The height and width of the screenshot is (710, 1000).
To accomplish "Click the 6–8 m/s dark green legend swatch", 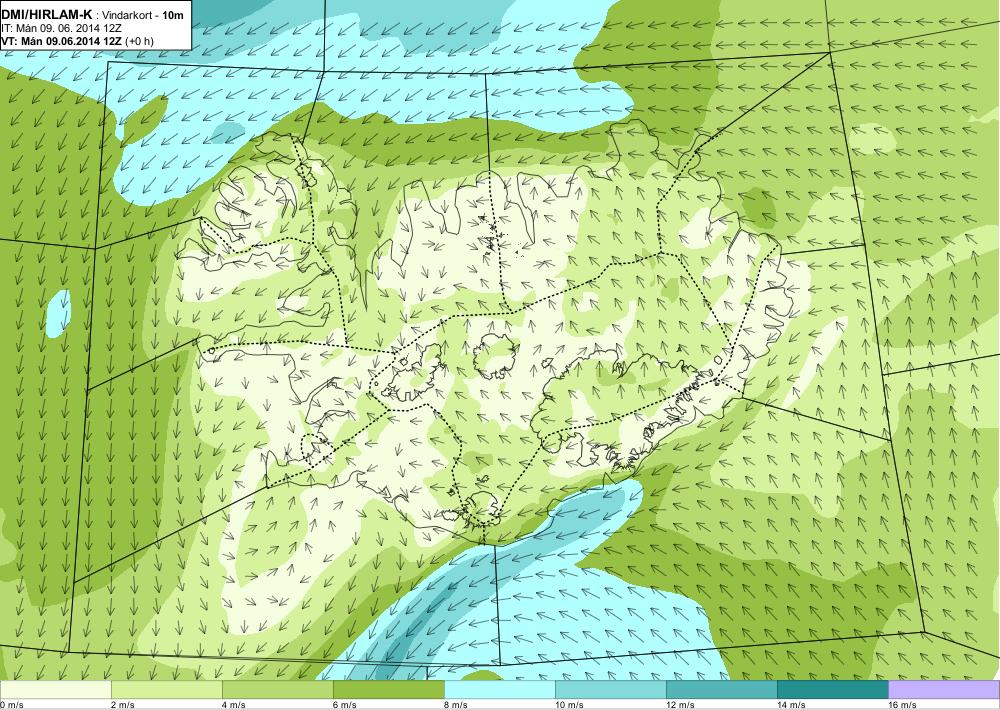I will tap(388, 690).
